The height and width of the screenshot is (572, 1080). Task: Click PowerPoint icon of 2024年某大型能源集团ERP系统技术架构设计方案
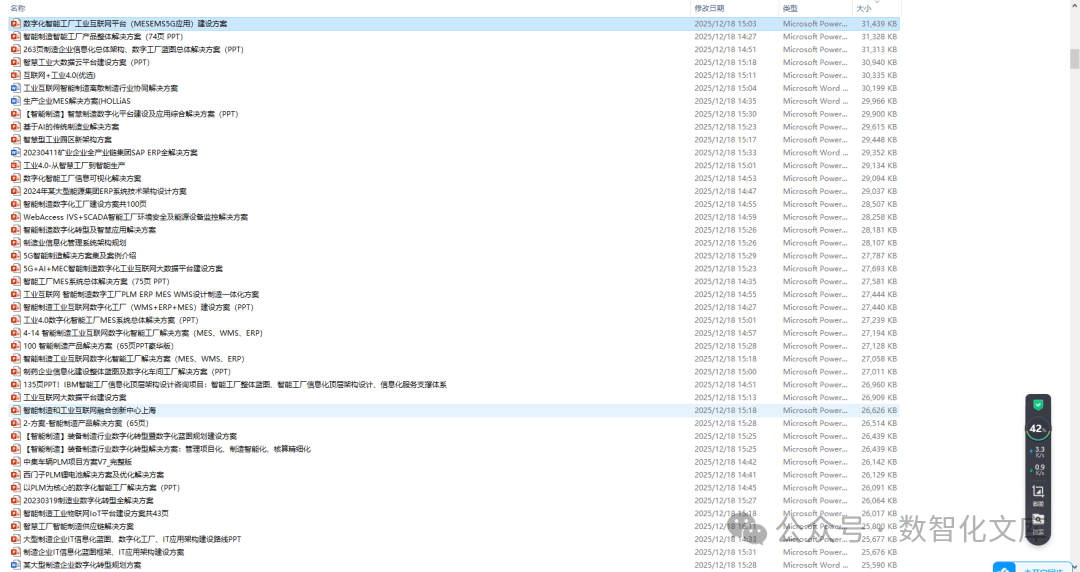16,191
